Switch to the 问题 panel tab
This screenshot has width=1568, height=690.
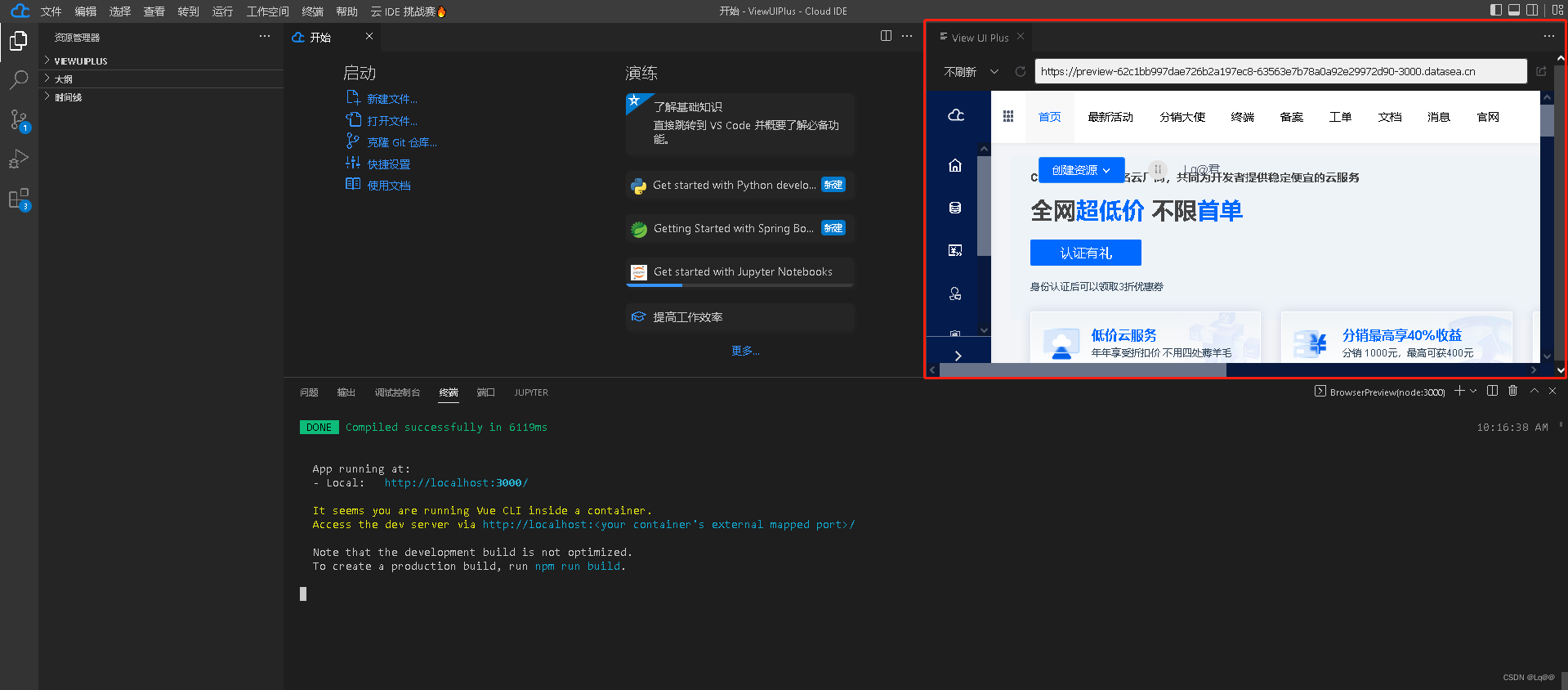(x=309, y=392)
